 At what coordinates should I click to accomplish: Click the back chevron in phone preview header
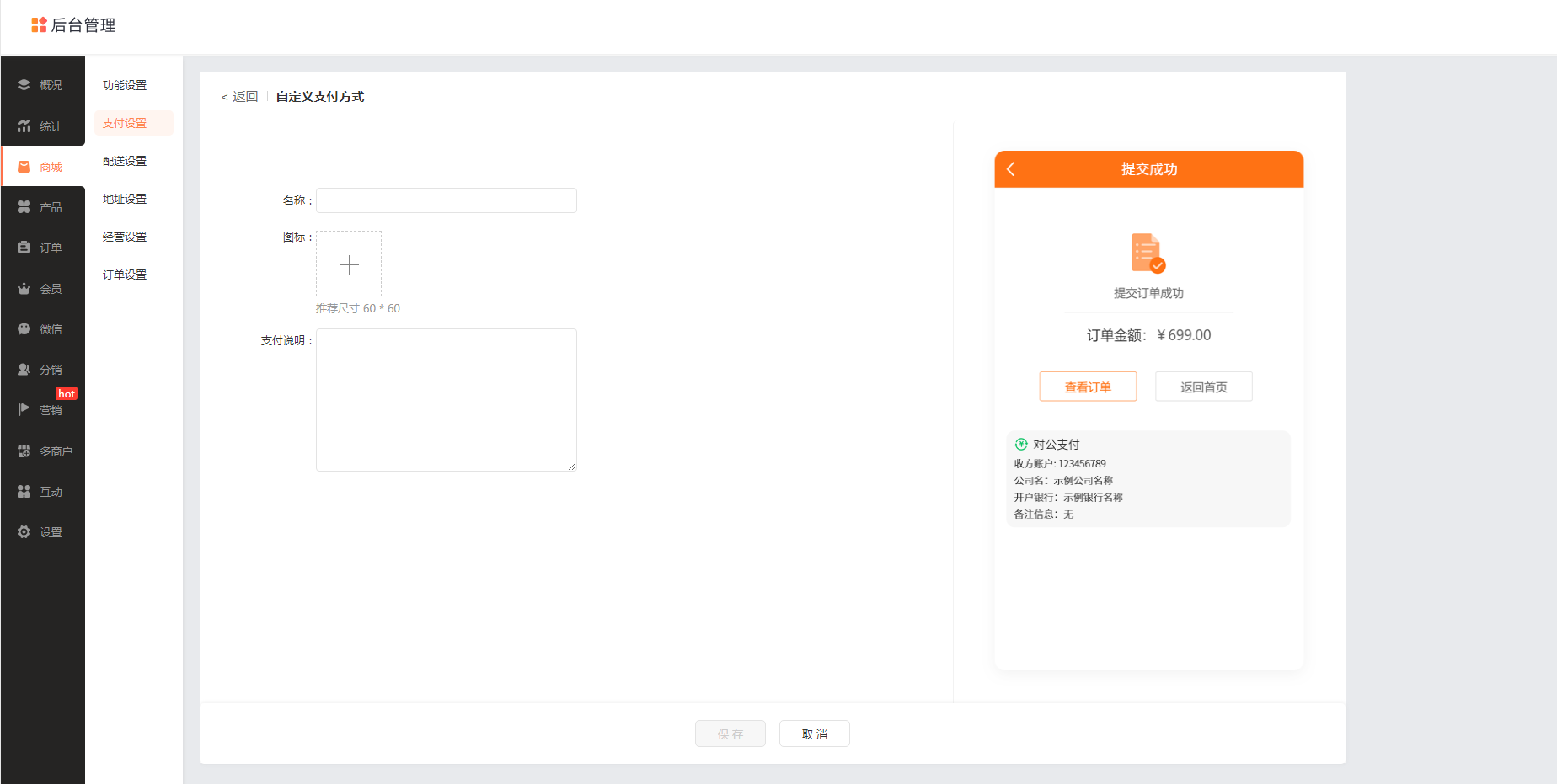point(1011,169)
